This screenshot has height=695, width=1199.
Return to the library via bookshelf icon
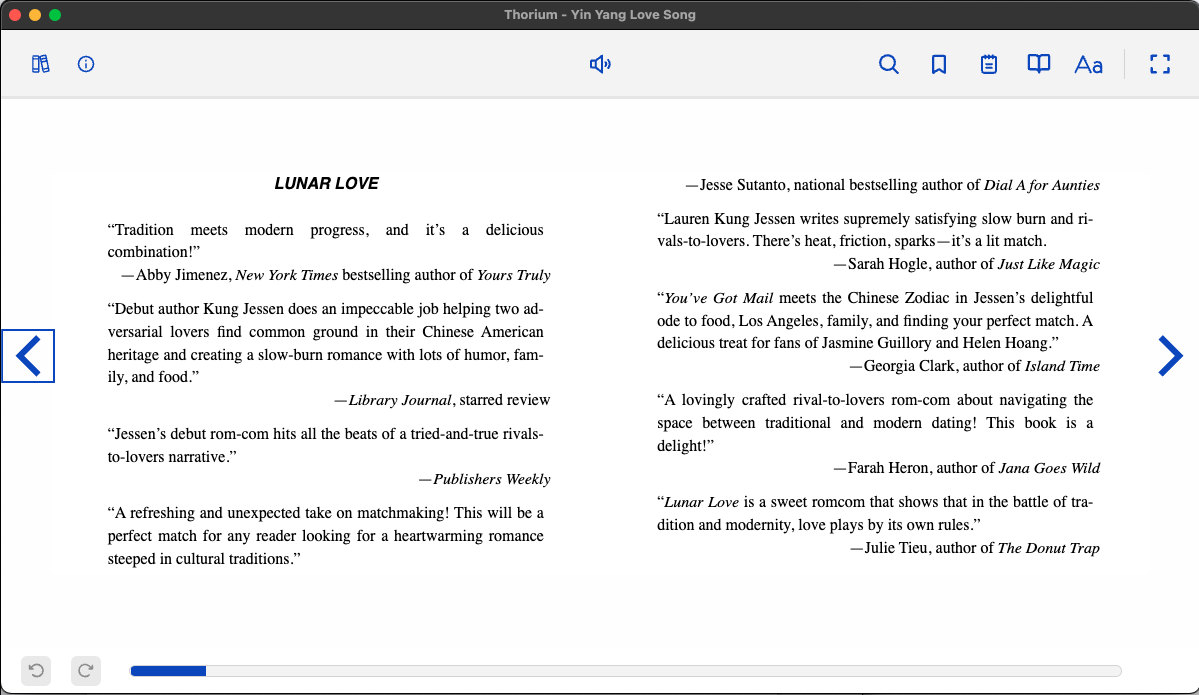tap(41, 64)
